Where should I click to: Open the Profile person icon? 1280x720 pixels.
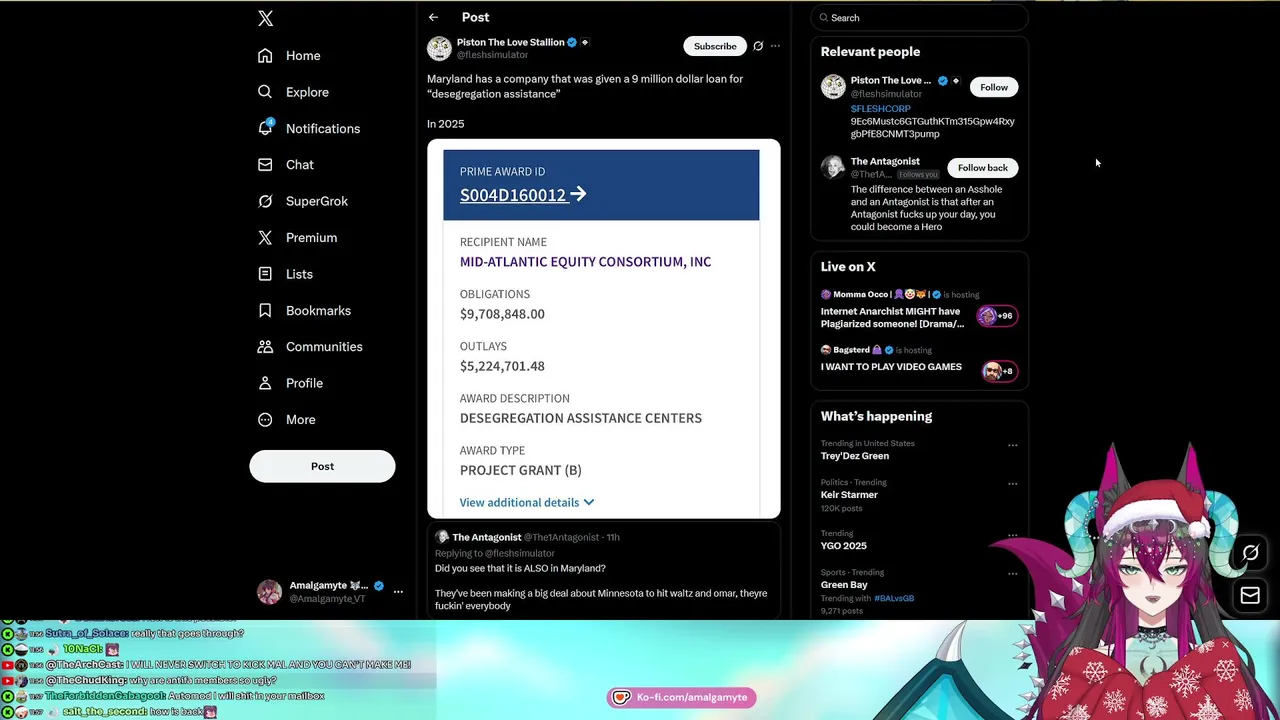coord(265,383)
